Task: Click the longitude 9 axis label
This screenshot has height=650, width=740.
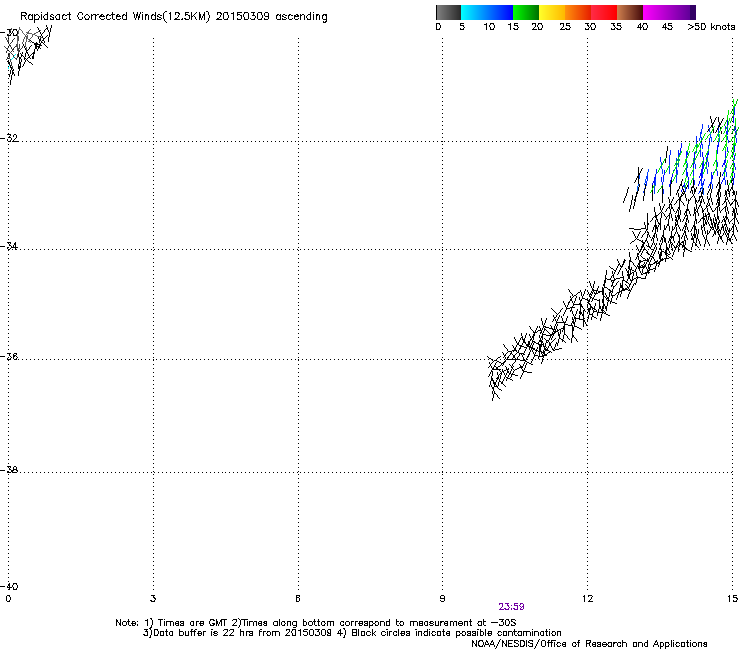Action: coord(442,599)
